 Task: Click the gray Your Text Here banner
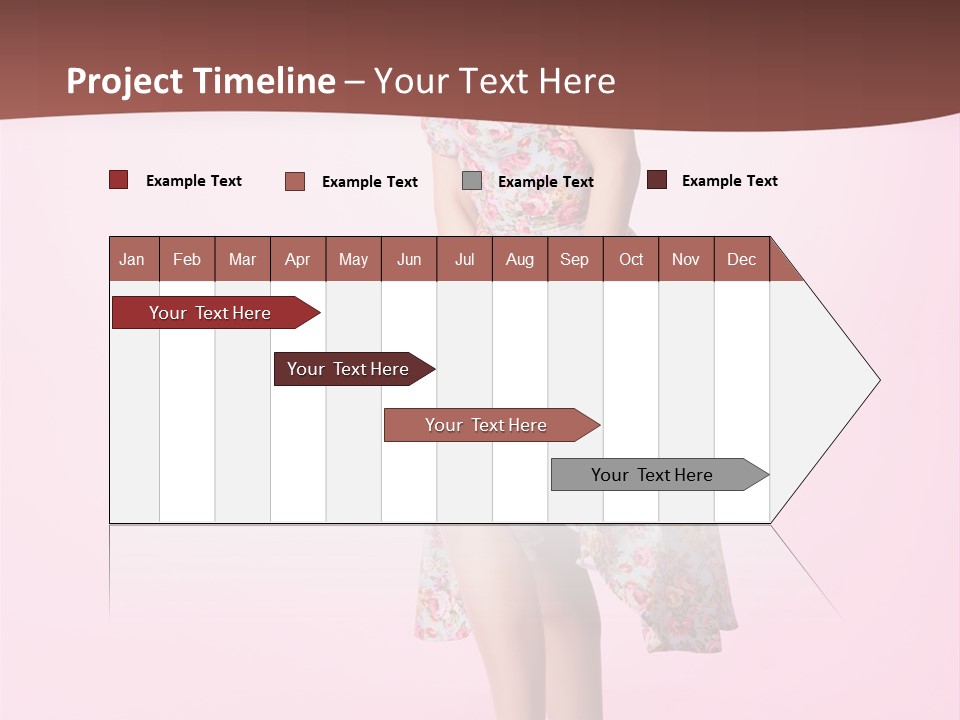pos(652,474)
